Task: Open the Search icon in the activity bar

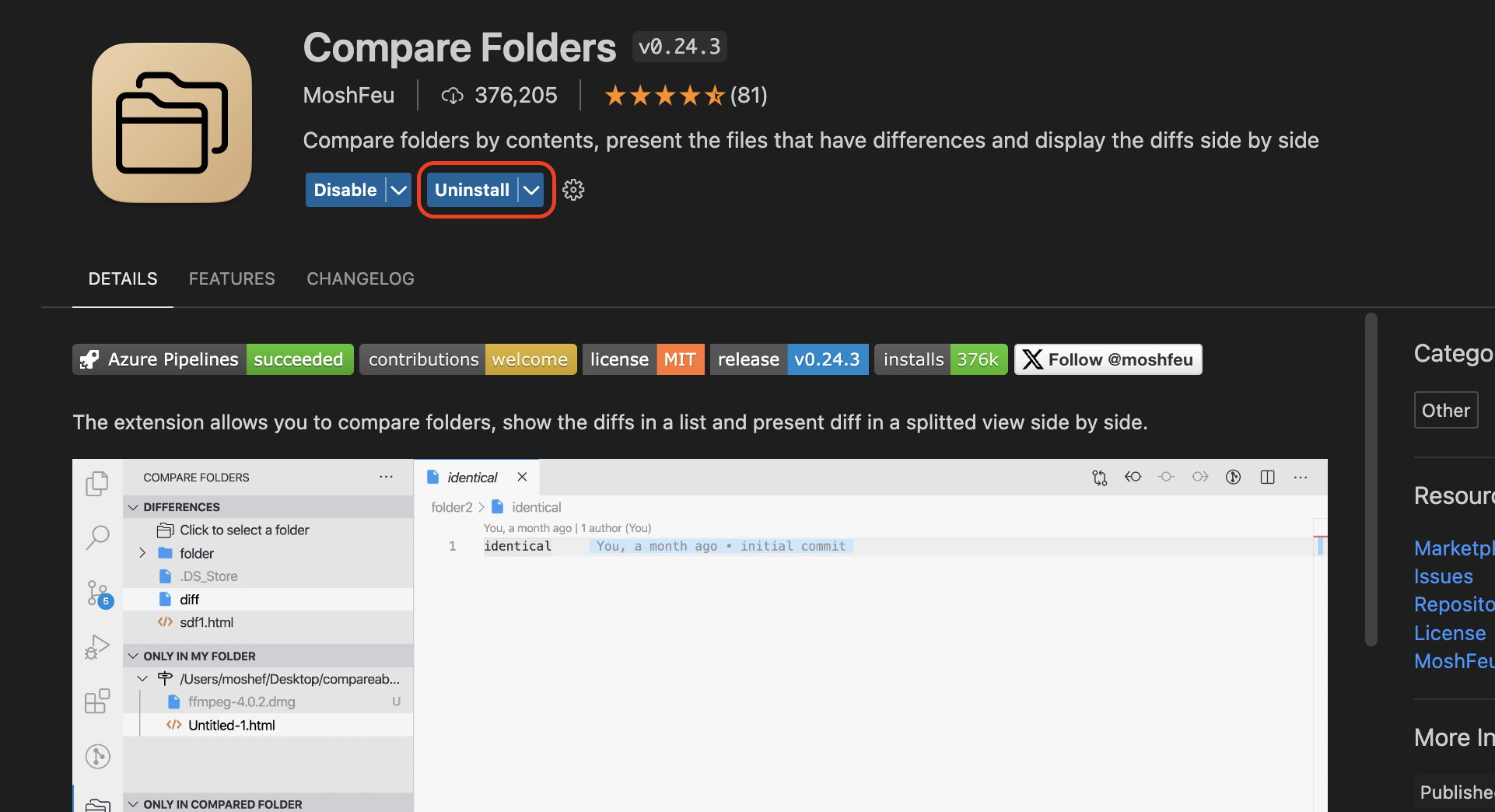Action: click(97, 537)
